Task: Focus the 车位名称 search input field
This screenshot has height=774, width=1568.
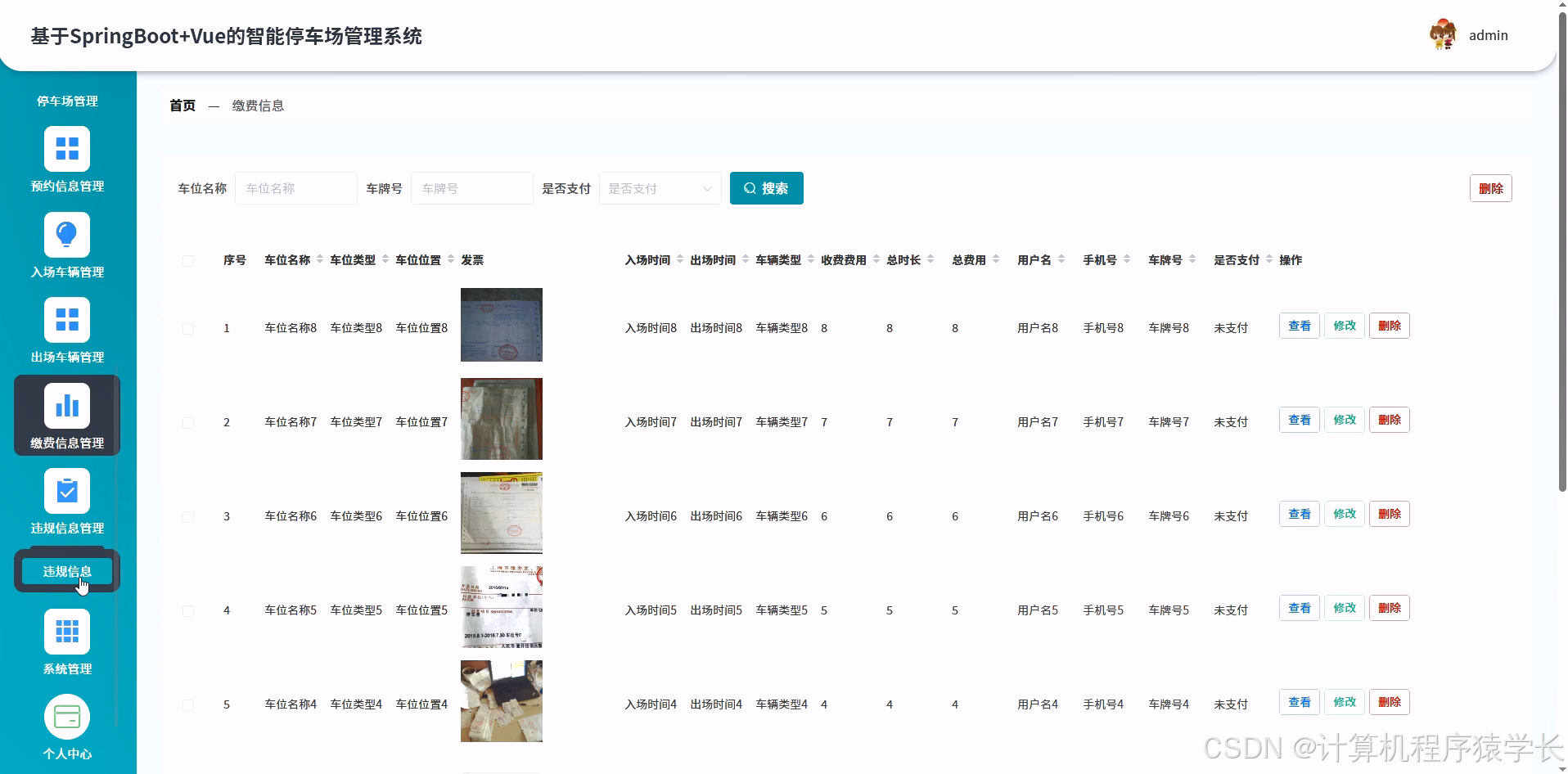Action: (296, 188)
